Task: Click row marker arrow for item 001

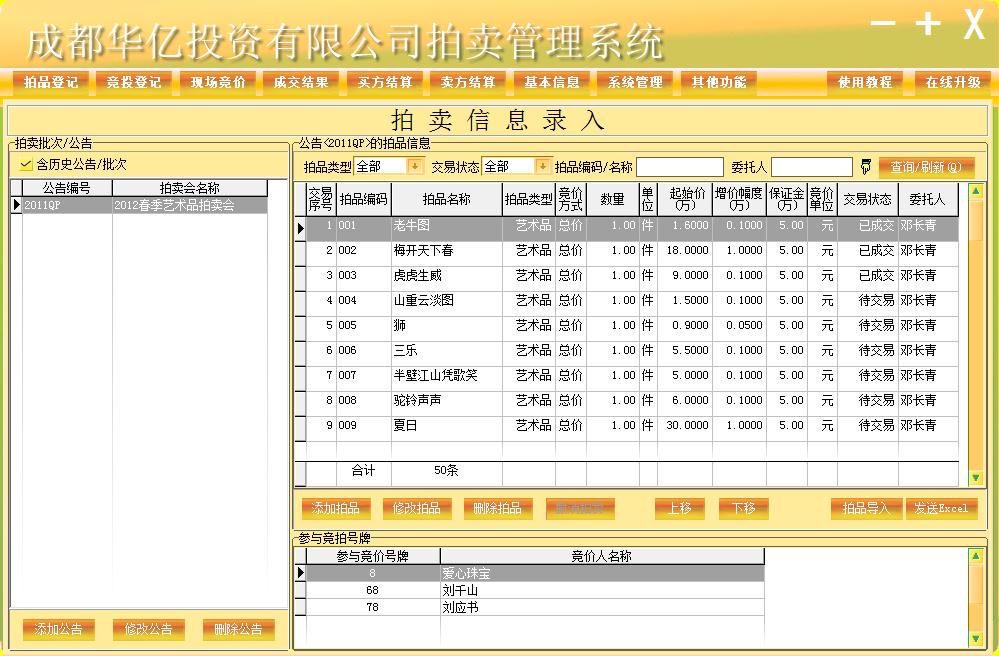Action: coord(301,228)
